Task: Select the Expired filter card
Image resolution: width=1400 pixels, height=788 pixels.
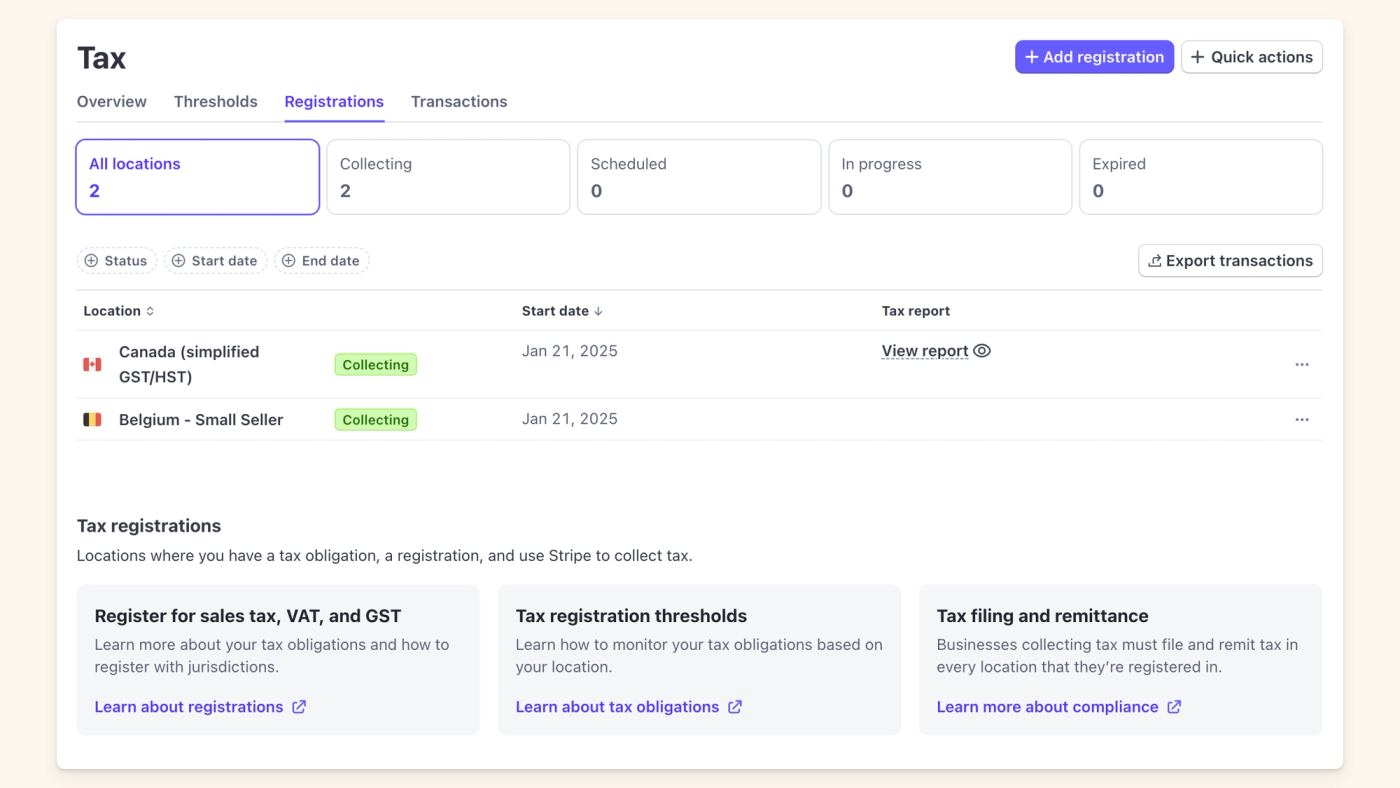Action: (1200, 177)
